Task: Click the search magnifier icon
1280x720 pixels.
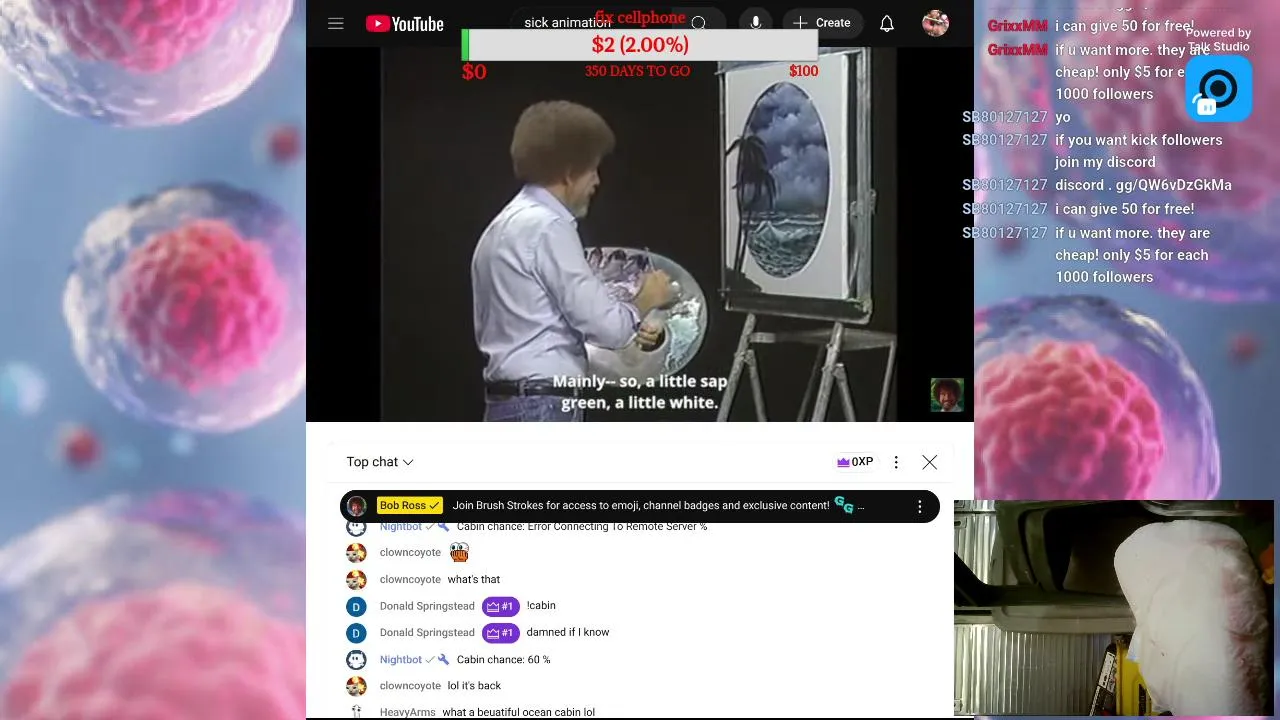Action: pyautogui.click(x=699, y=23)
